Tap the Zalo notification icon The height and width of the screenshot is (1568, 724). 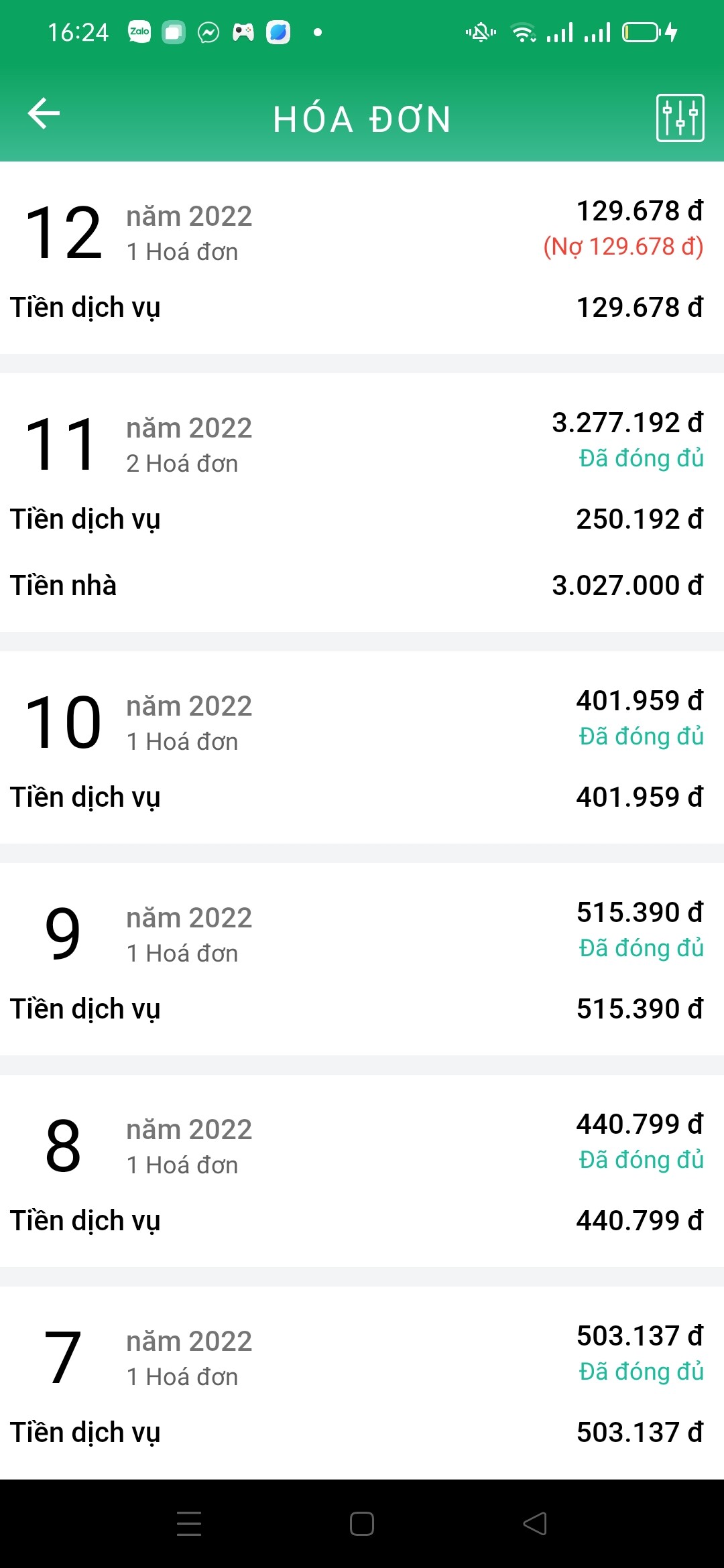click(x=139, y=31)
